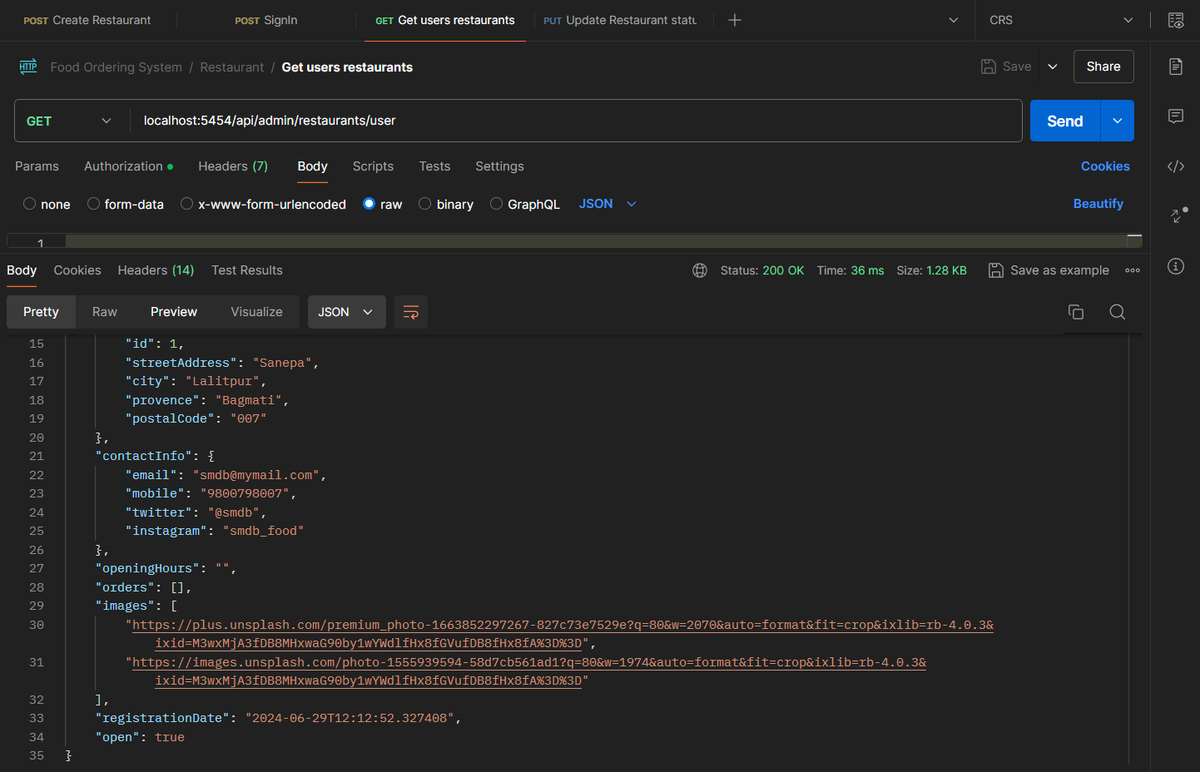Viewport: 1200px width, 772px height.
Task: Select the none body type
Action: coord(47,204)
